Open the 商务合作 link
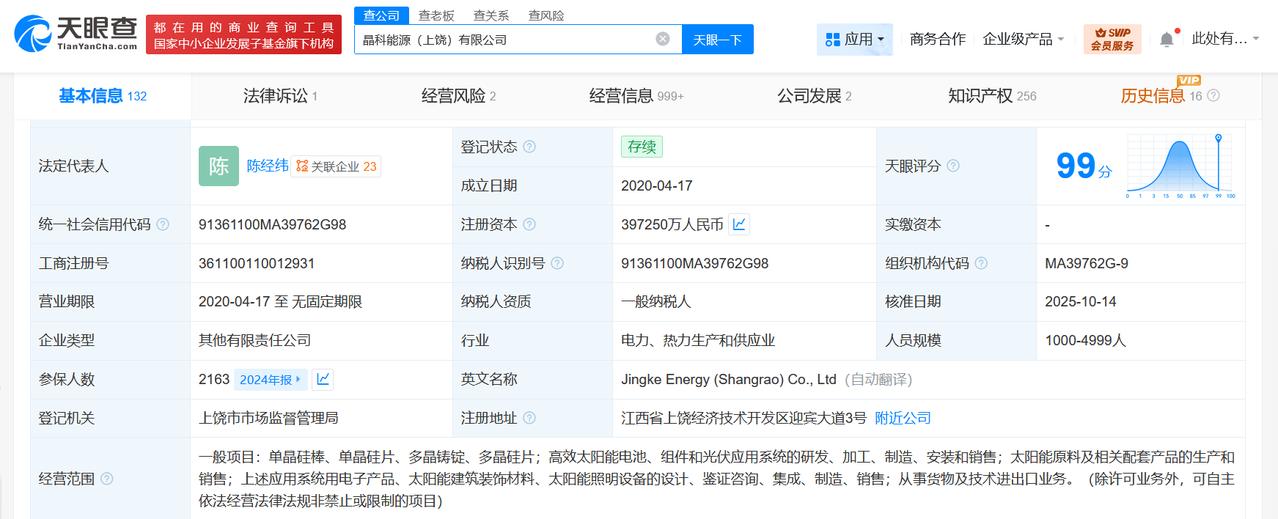The width and height of the screenshot is (1278, 519). point(938,39)
